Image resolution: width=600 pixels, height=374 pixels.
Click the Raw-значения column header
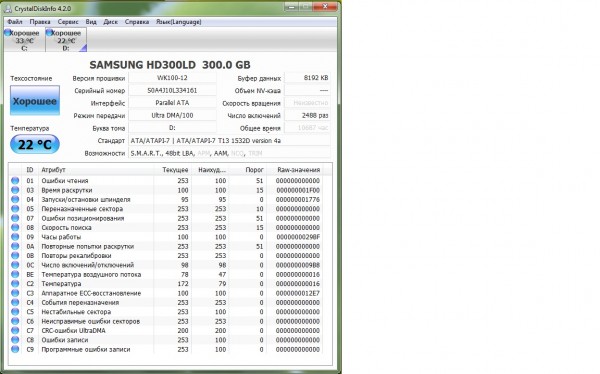294,170
